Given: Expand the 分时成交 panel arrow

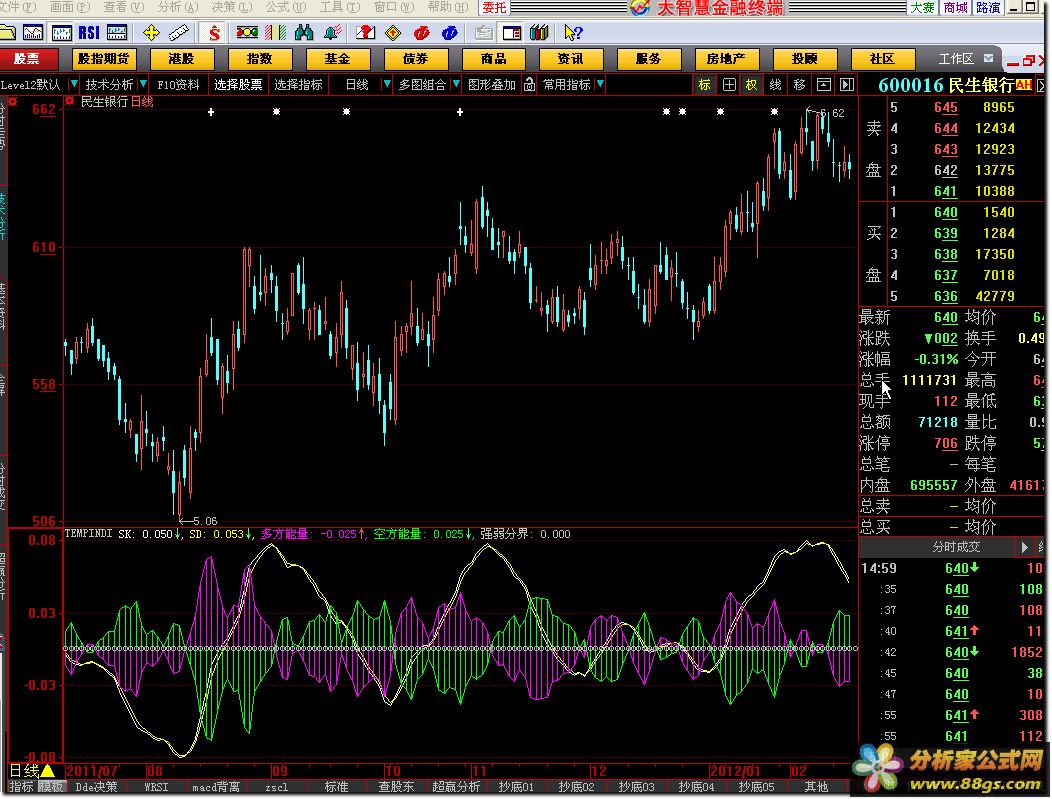Looking at the screenshot, I should point(1024,547).
